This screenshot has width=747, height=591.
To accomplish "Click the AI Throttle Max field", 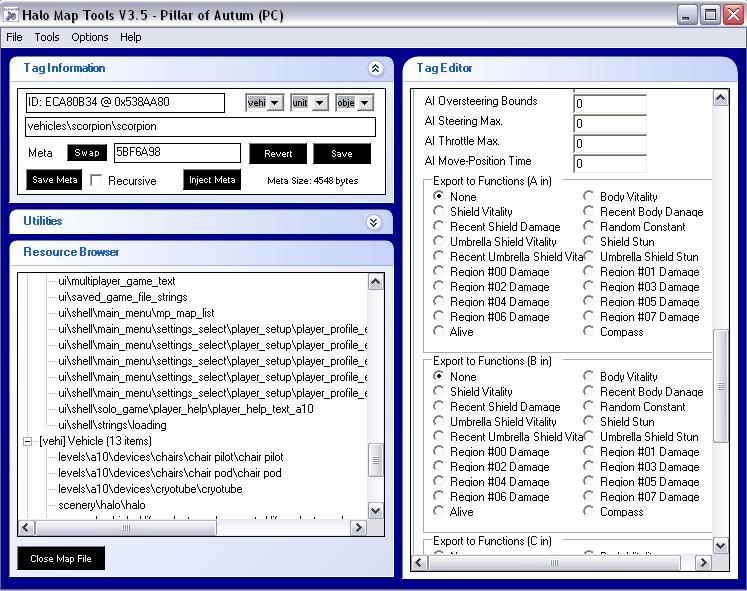I will [610, 143].
